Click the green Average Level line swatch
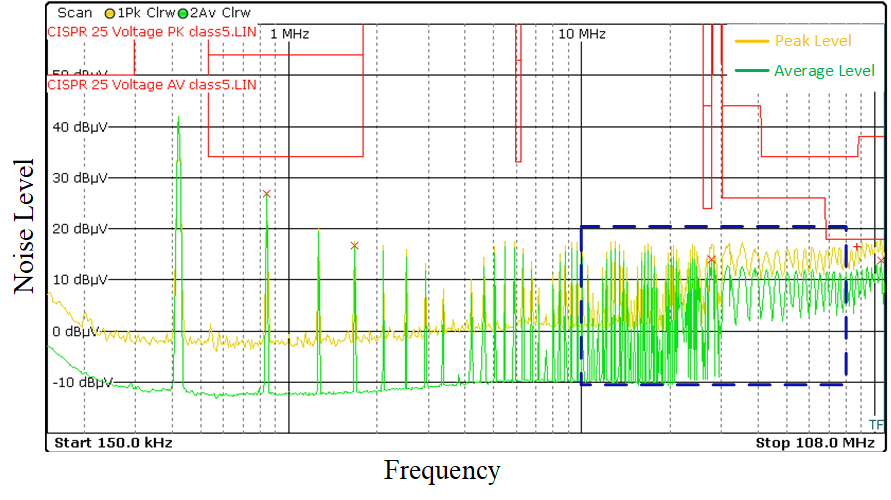This screenshot has width=891, height=500. tap(751, 71)
